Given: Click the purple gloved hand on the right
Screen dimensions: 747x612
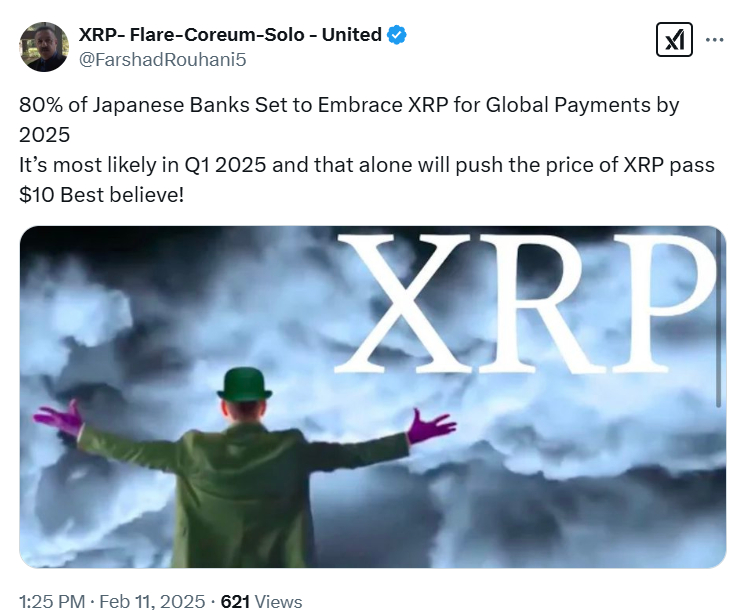Looking at the screenshot, I should coord(431,425).
